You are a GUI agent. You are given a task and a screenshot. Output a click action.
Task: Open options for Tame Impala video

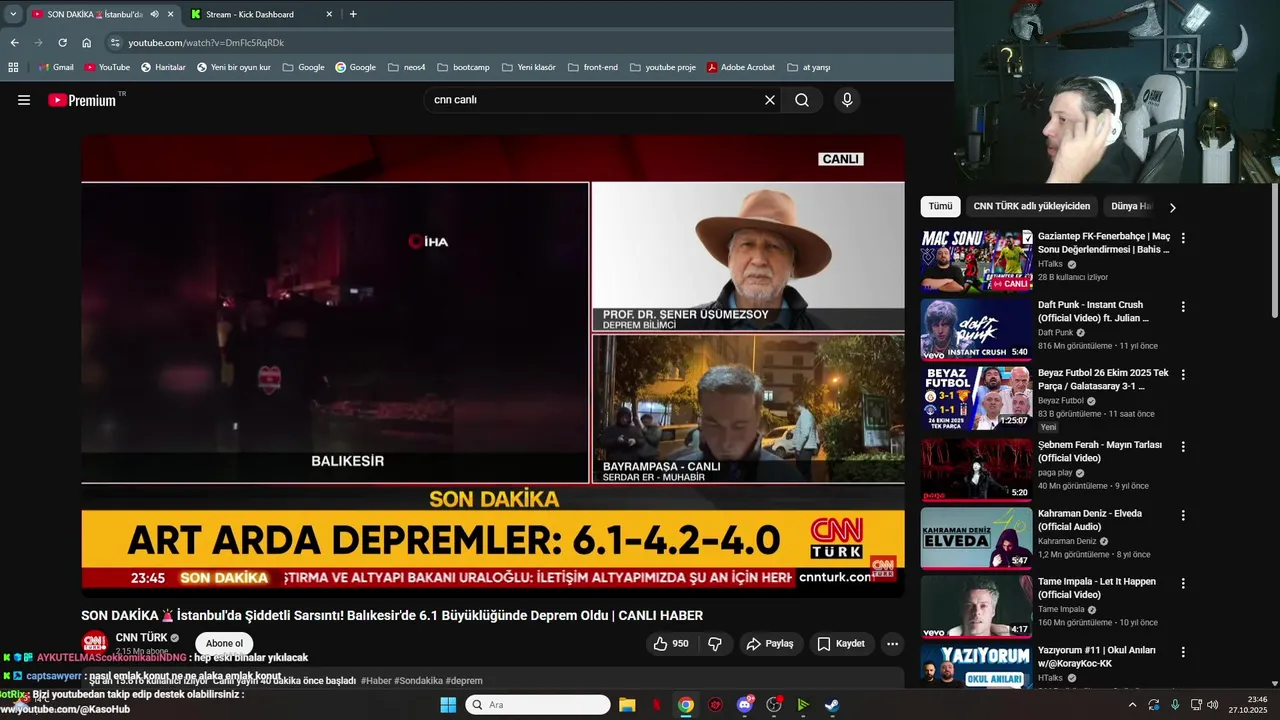pos(1183,584)
